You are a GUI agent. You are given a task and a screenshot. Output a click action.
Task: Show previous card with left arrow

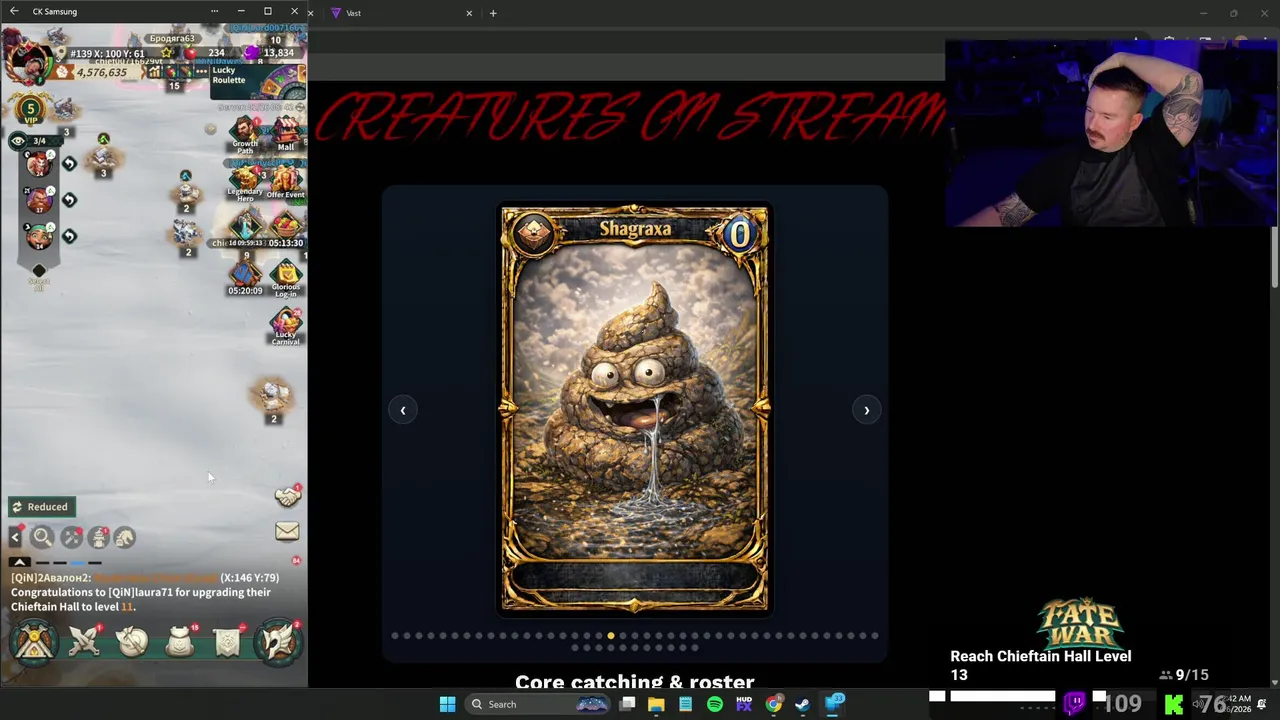click(403, 410)
